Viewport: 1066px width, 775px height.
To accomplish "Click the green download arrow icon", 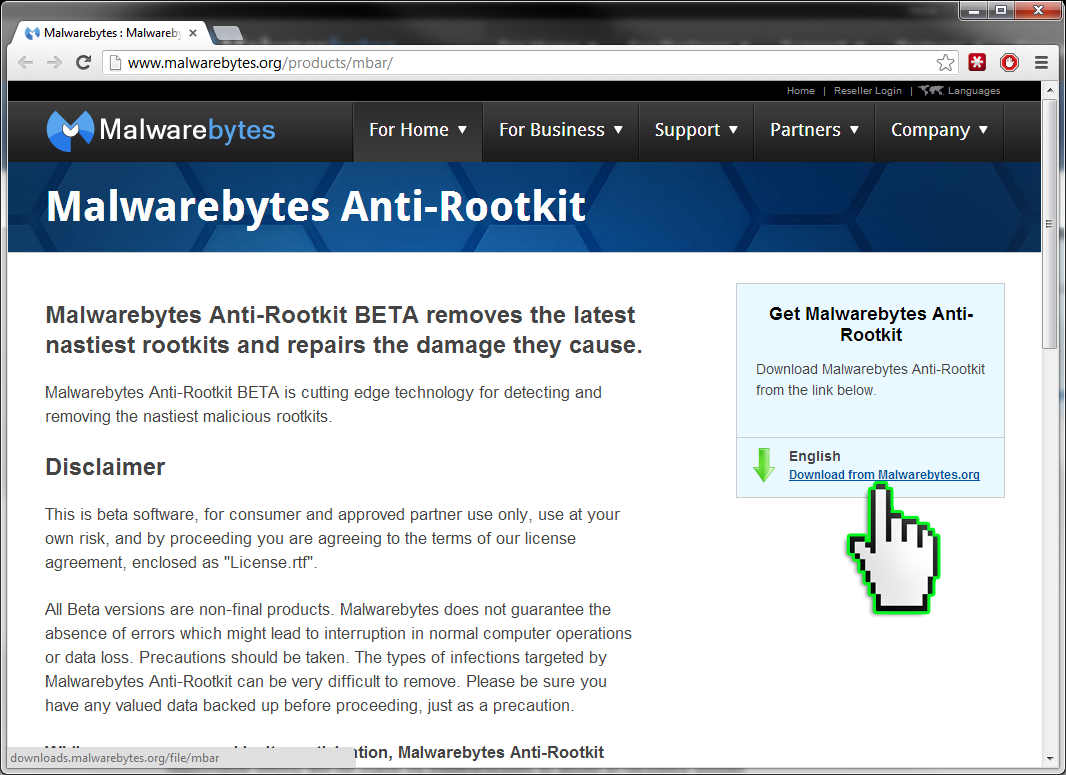I will 764,465.
